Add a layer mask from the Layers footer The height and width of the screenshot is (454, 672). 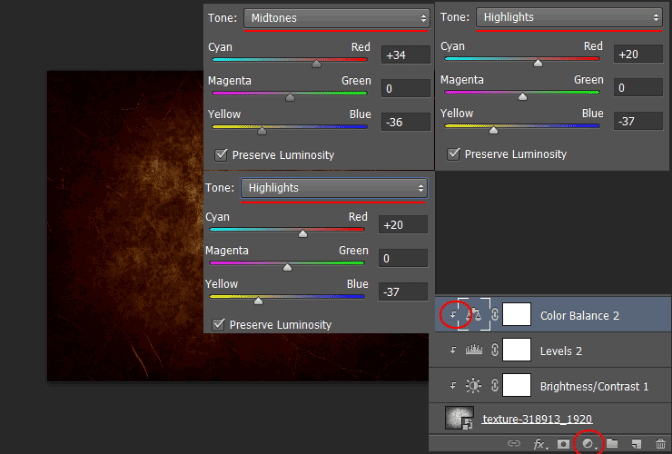click(x=563, y=444)
